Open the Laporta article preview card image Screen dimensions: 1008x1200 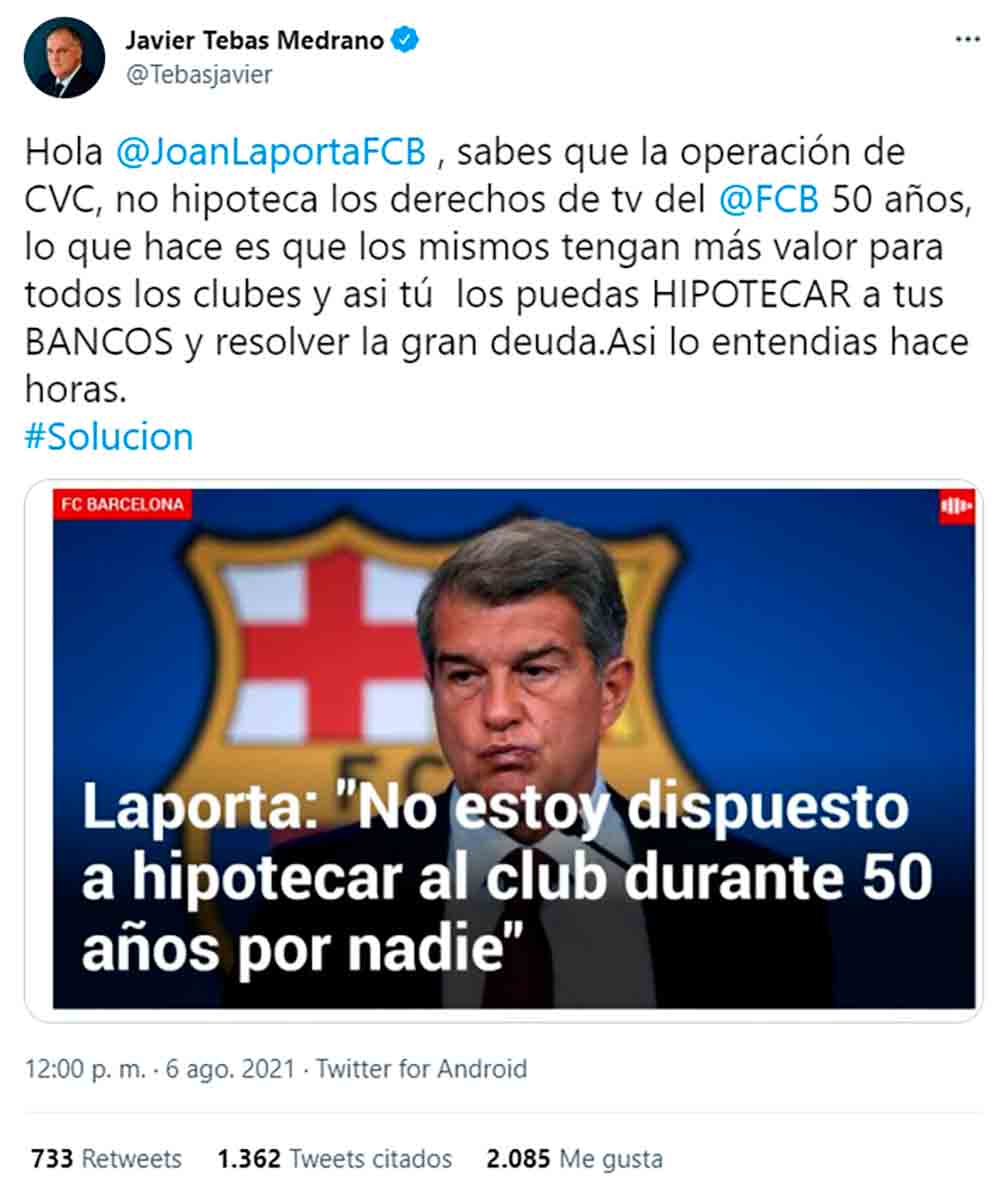[503, 750]
